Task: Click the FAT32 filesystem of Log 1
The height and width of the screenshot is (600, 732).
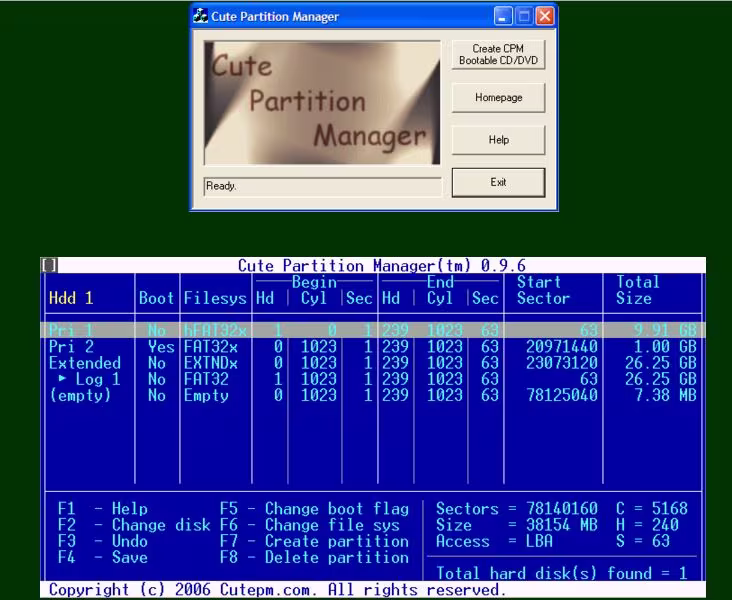Action: pyautogui.click(x=206, y=379)
